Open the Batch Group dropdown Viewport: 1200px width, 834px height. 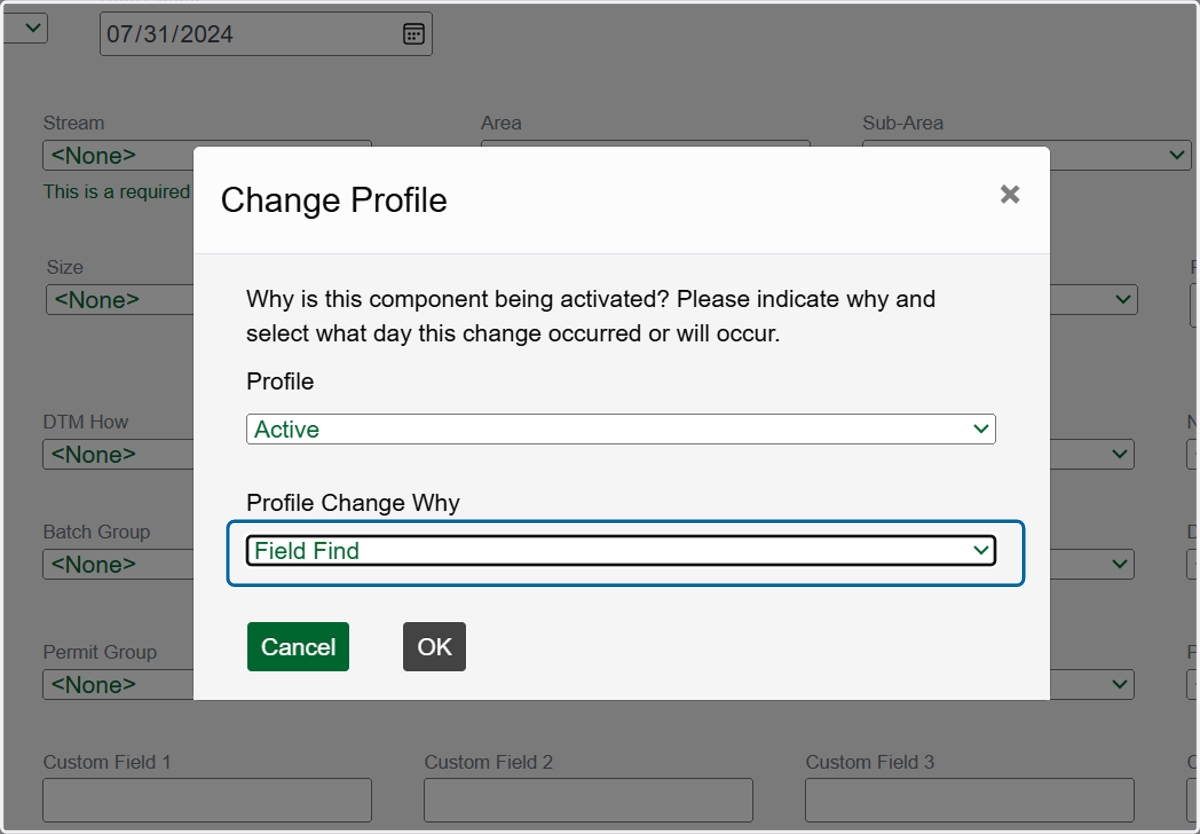[x=118, y=564]
